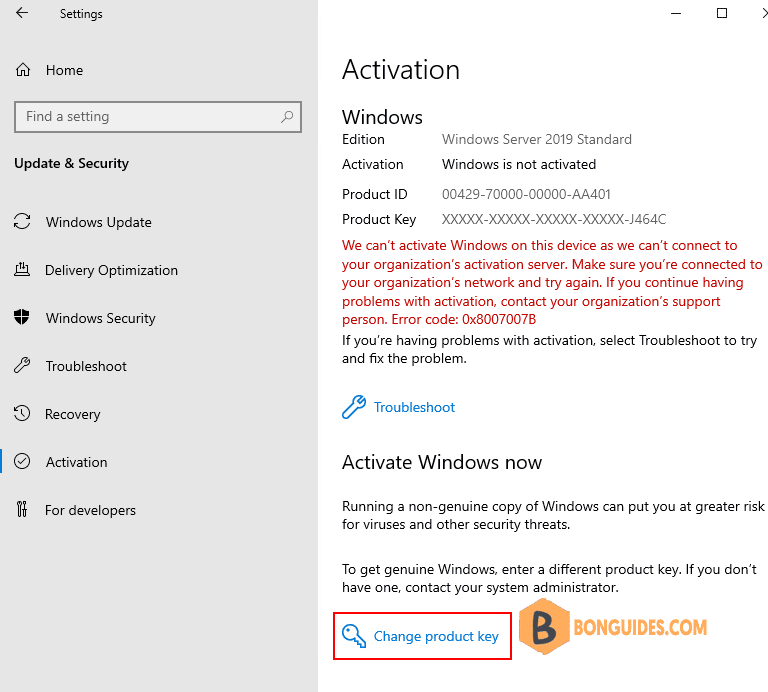
Task: Click the Windows Security shield icon
Action: click(22, 317)
